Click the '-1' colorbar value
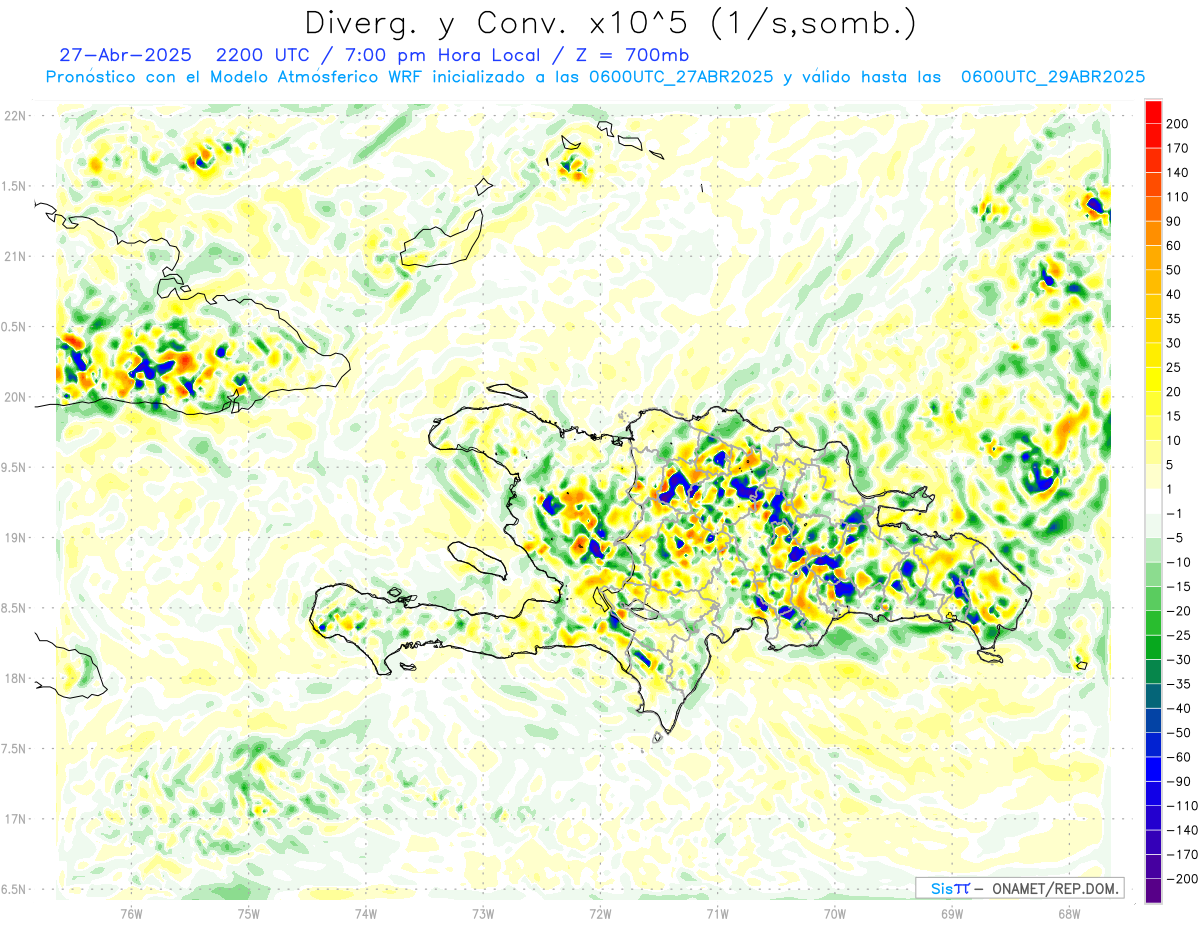The width and height of the screenshot is (1200, 927). 1174,513
